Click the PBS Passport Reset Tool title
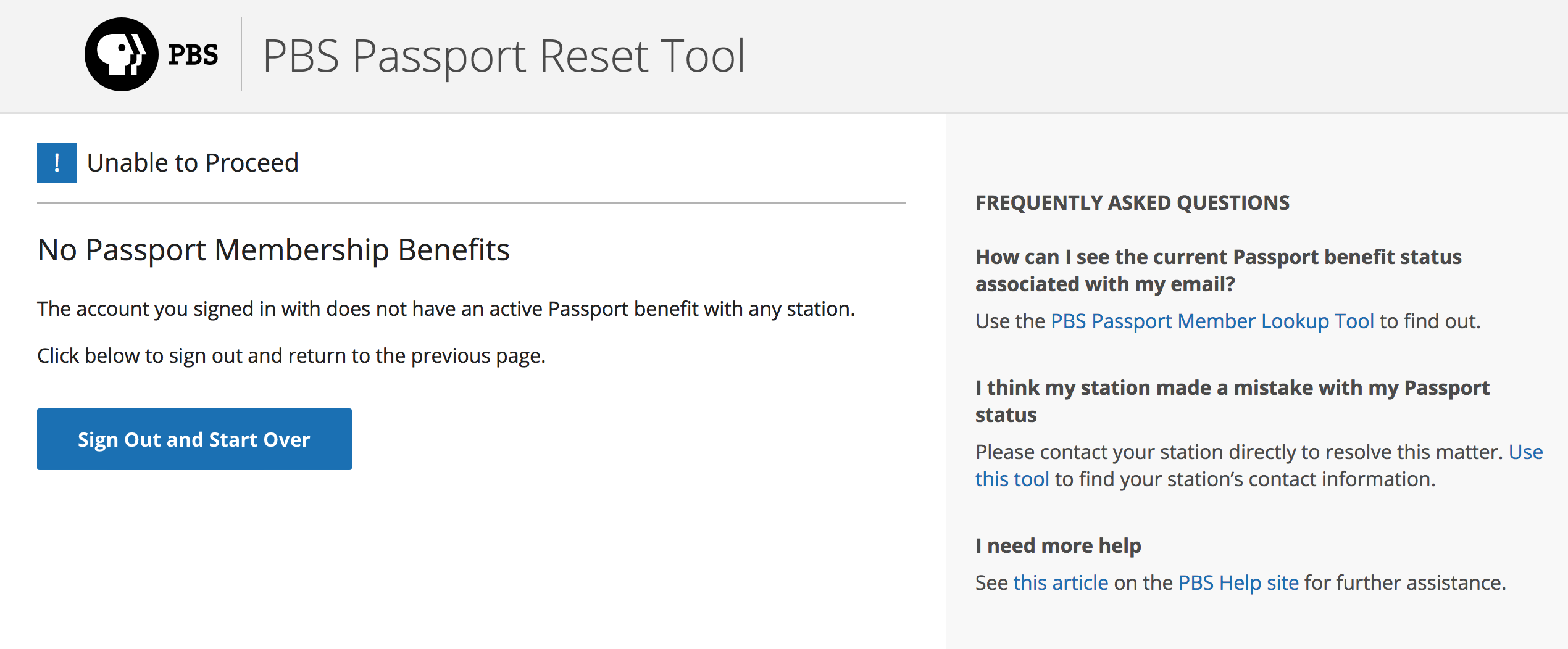Image resolution: width=1568 pixels, height=649 pixels. 504,56
